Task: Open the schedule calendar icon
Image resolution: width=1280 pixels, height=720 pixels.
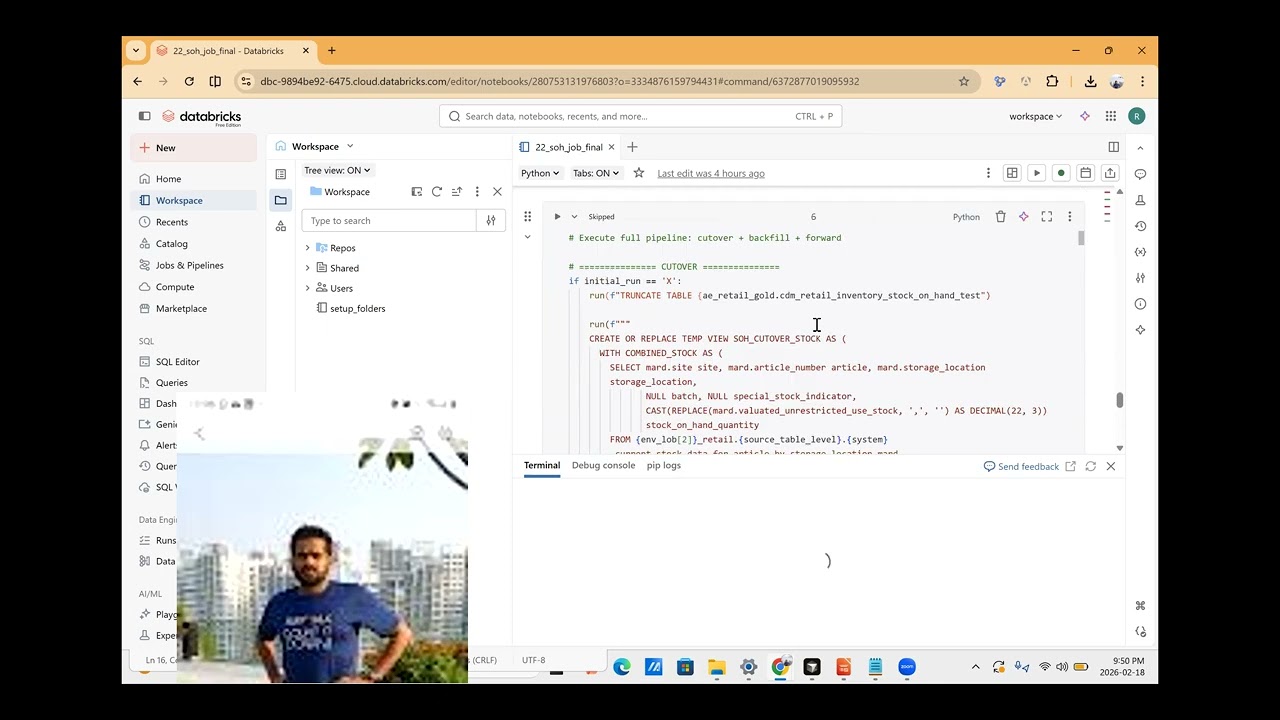Action: pos(1085,173)
